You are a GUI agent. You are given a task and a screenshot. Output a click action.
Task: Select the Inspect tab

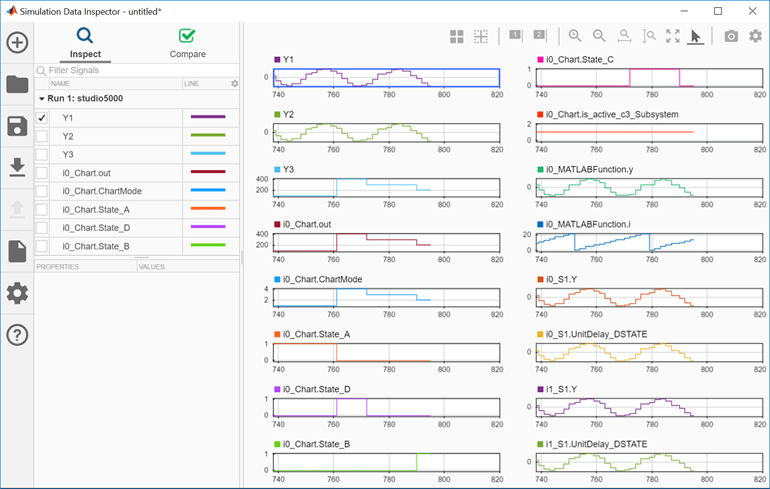tap(84, 42)
